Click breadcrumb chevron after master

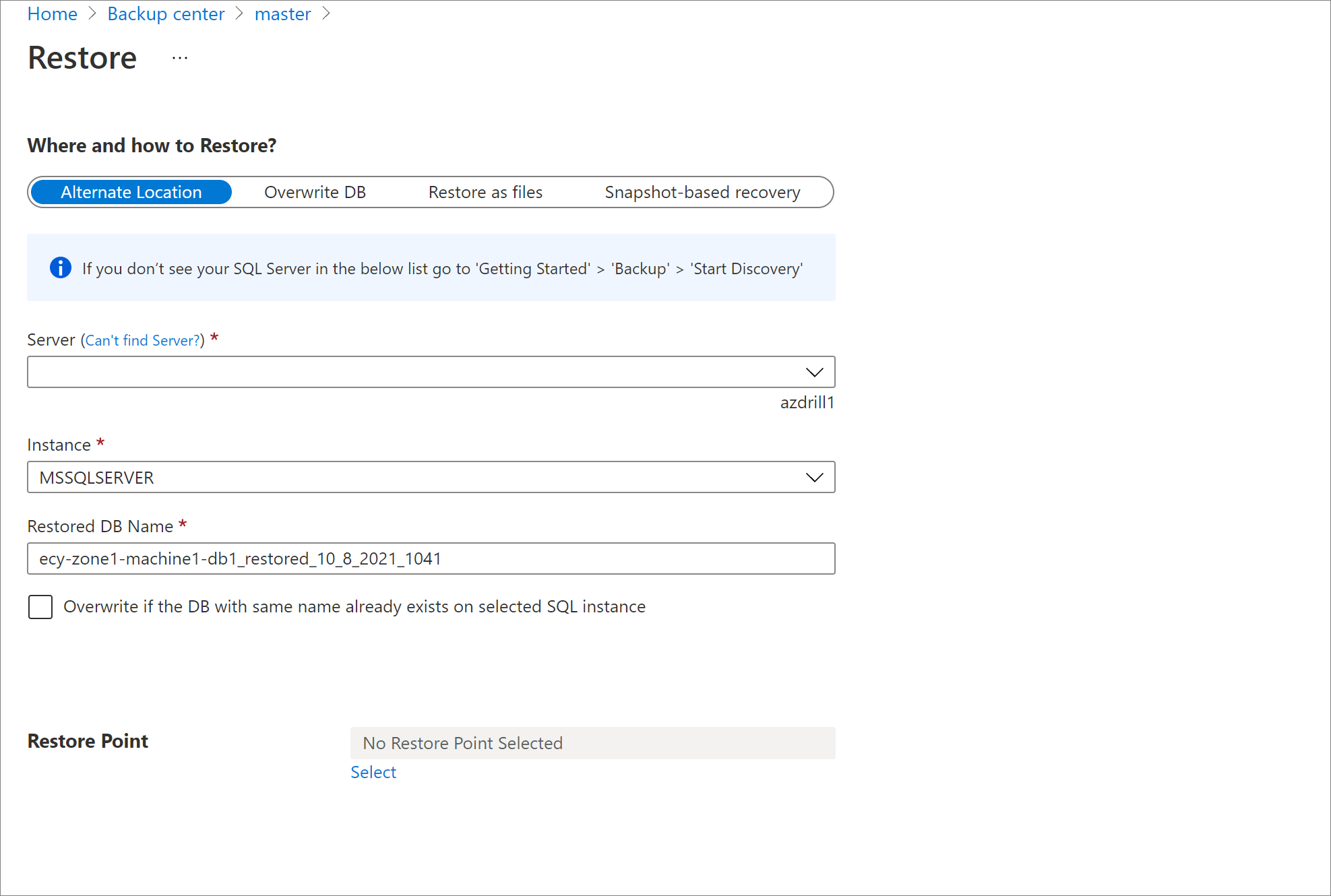[x=326, y=14]
